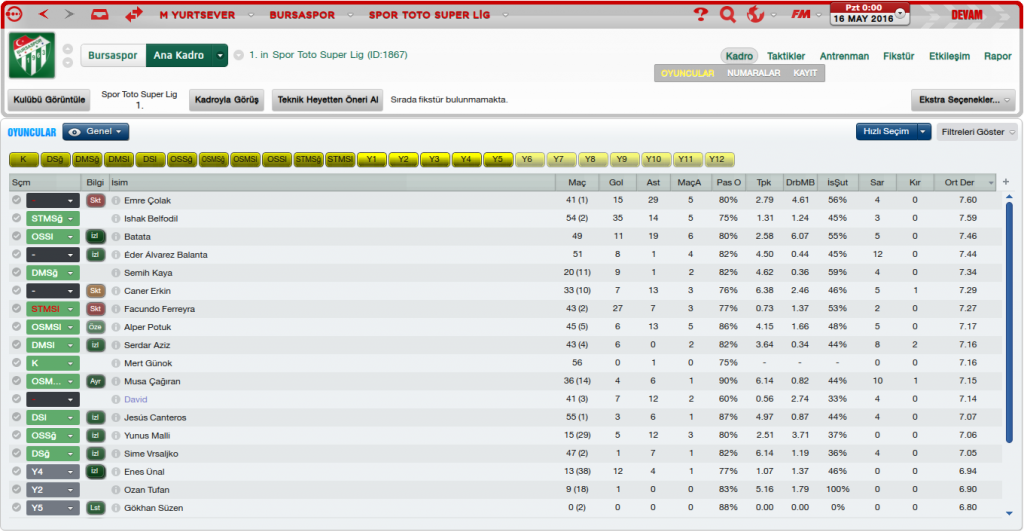
Task: Click the Skt badge next to Caner Erkin
Action: 95,291
